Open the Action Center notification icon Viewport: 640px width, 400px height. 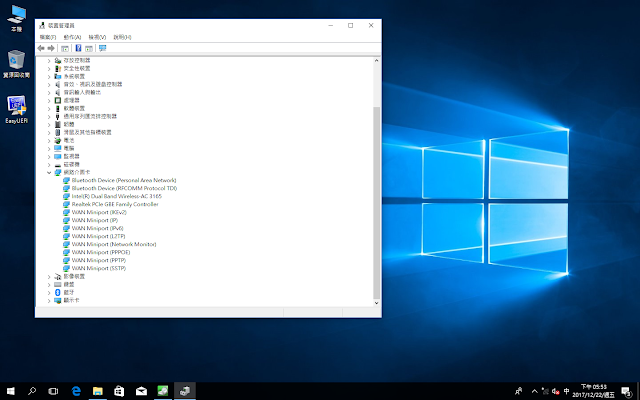(x=627, y=391)
